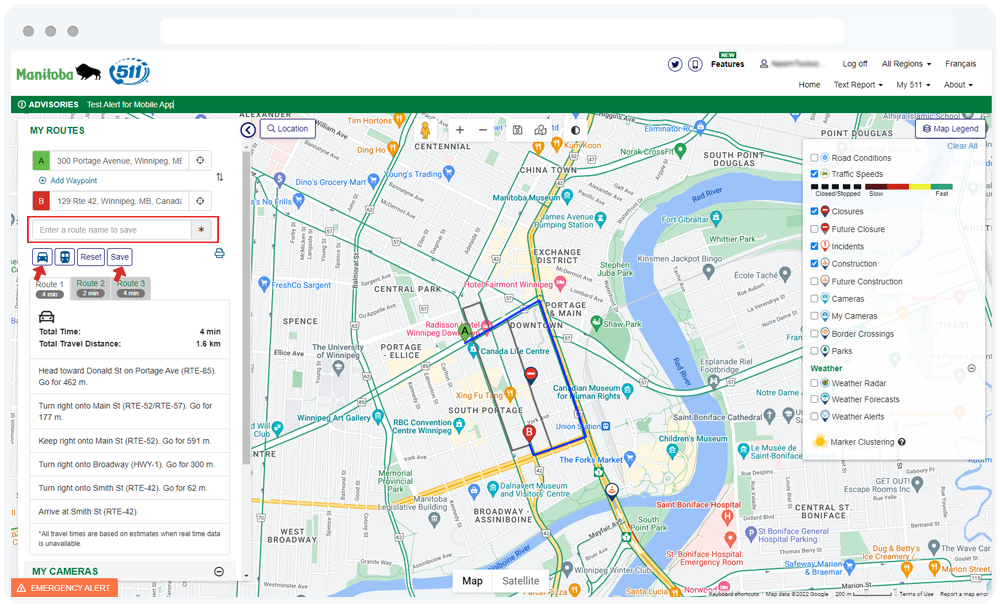Viewport: 1000px width, 609px height.
Task: Select the Street View pegman icon
Action: [x=425, y=130]
